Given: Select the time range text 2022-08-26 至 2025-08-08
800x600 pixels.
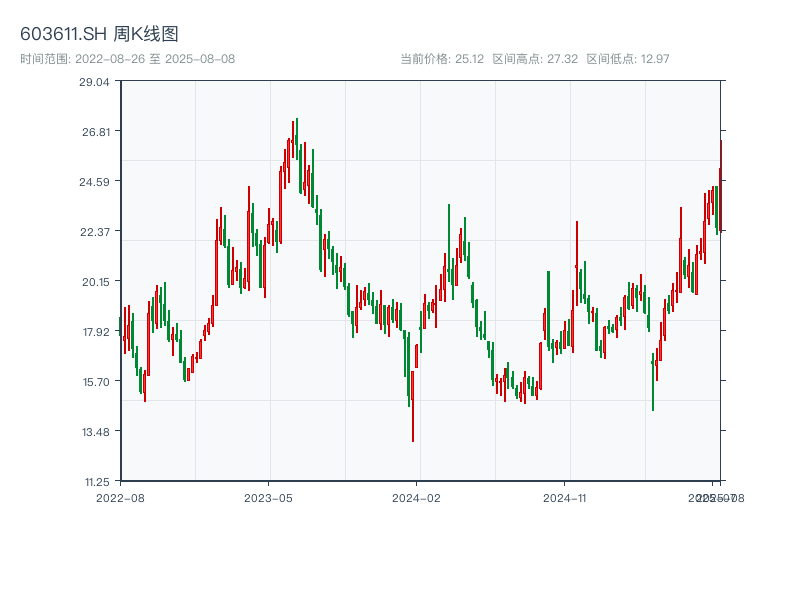Looking at the screenshot, I should tap(155, 59).
